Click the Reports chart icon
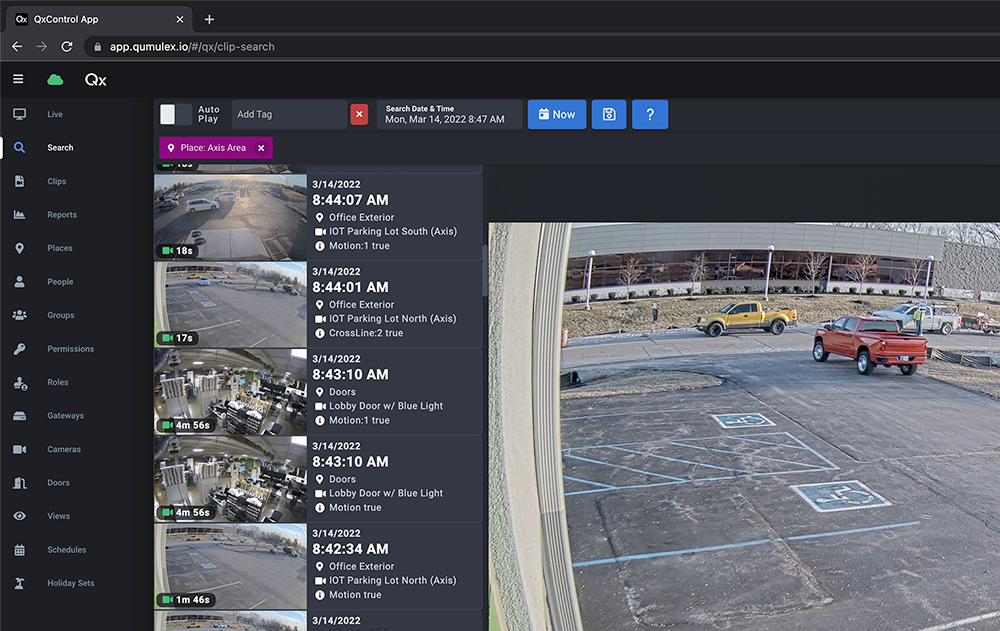The image size is (1000, 631). point(20,215)
